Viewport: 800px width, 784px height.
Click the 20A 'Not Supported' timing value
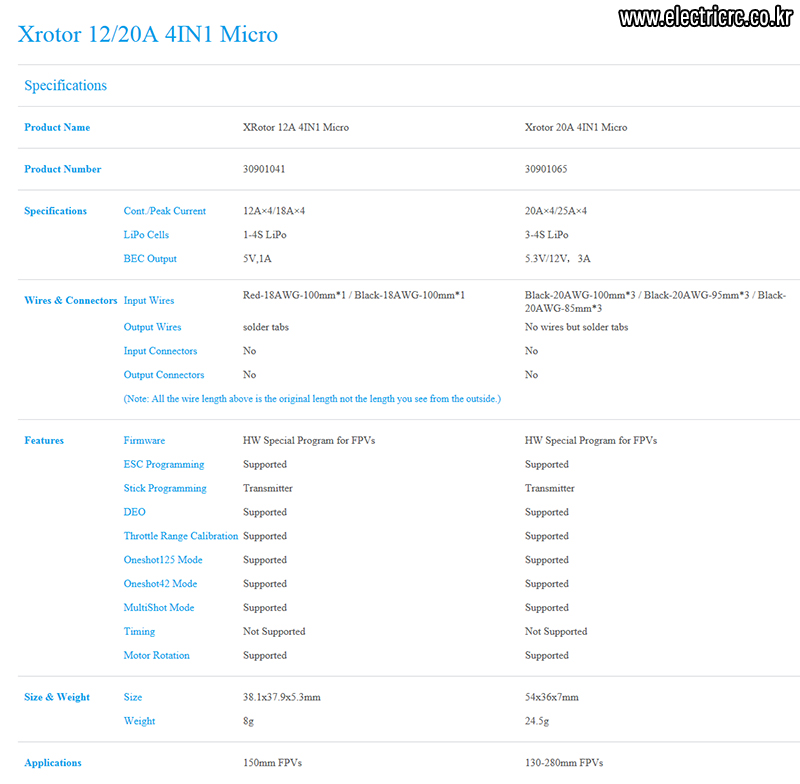click(x=556, y=631)
